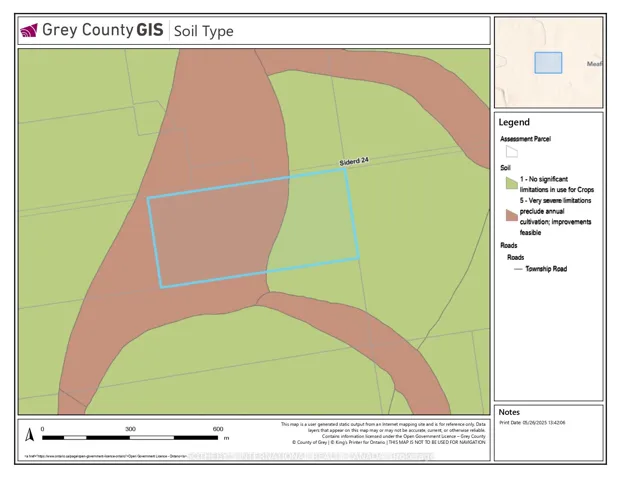This screenshot has width=621, height=480.
Task: Click the Assessment Parcel legend symbol
Action: point(511,153)
